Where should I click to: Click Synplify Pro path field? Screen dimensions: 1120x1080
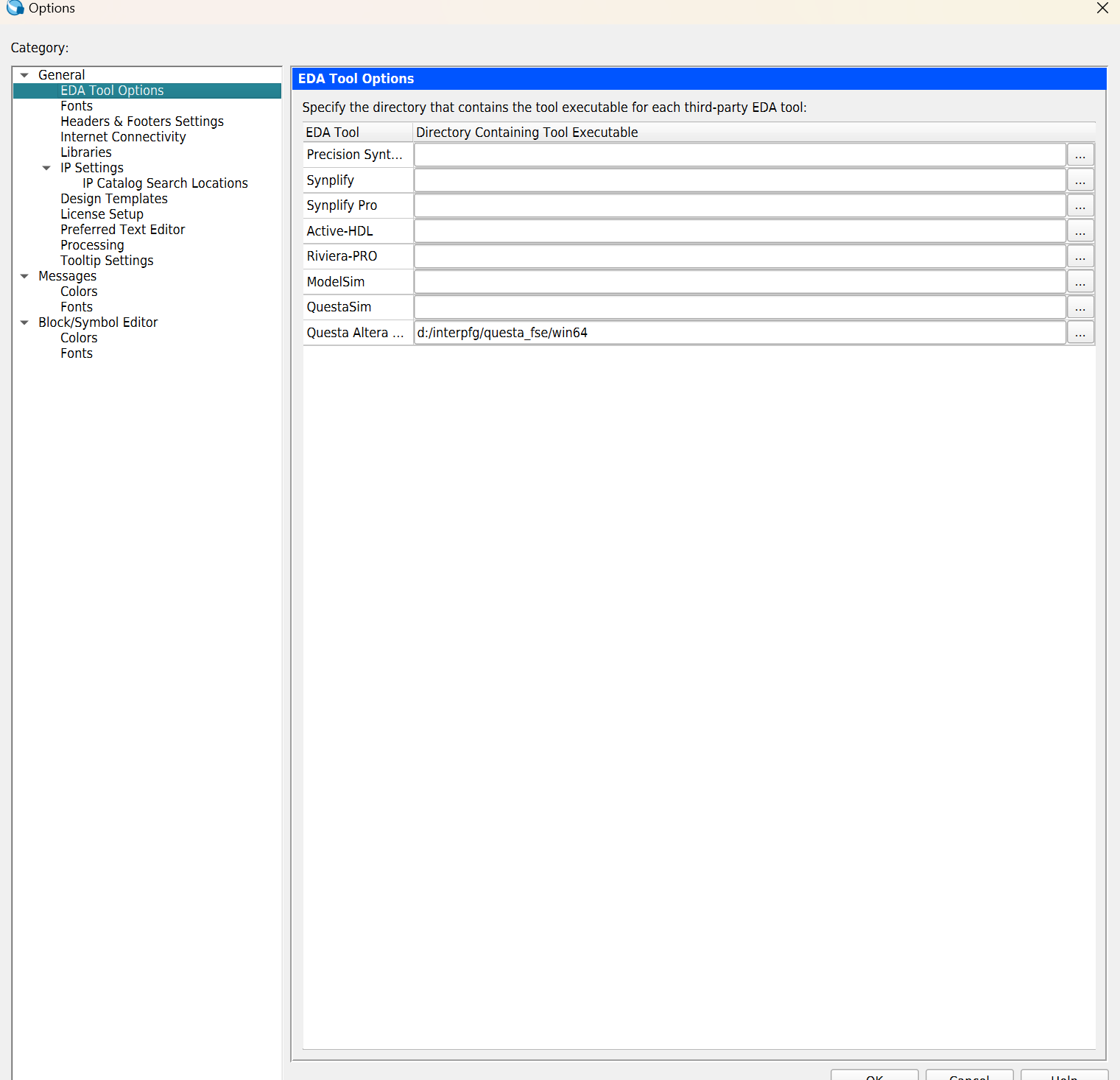pos(740,205)
